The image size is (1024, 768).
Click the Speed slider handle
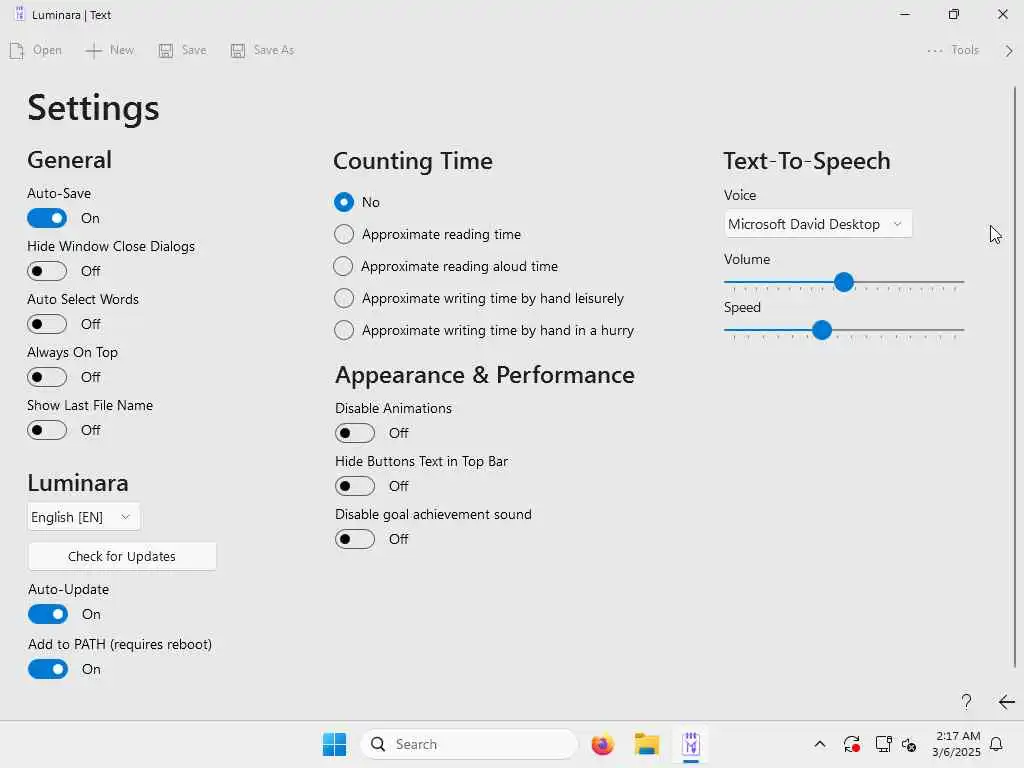822,330
